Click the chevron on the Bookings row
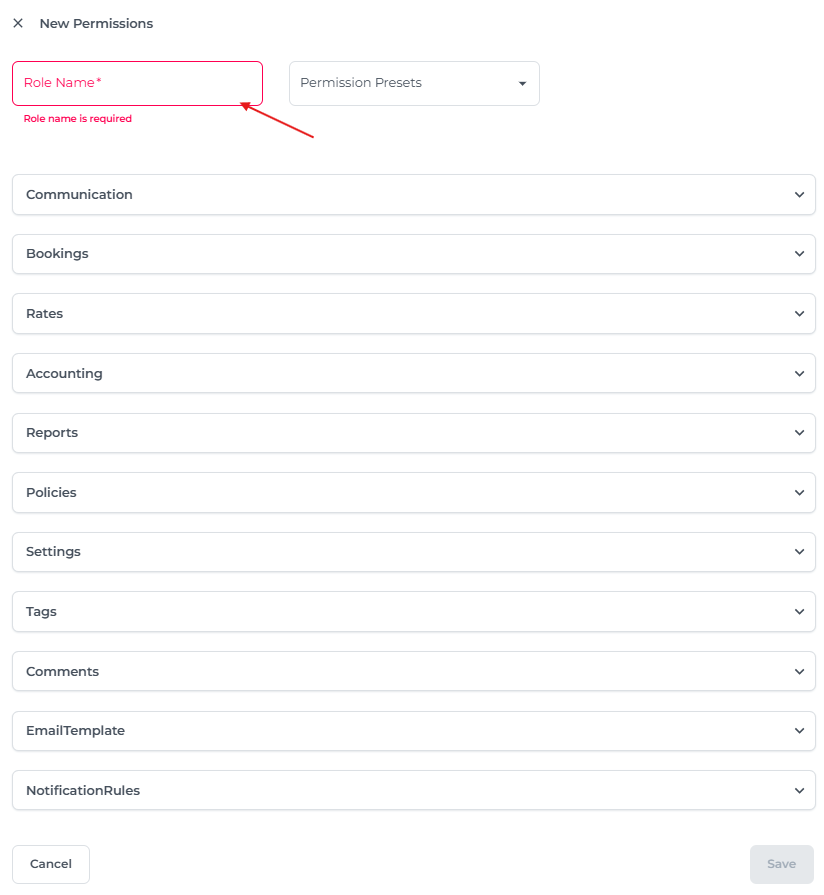Image resolution: width=824 pixels, height=895 pixels. click(x=799, y=254)
